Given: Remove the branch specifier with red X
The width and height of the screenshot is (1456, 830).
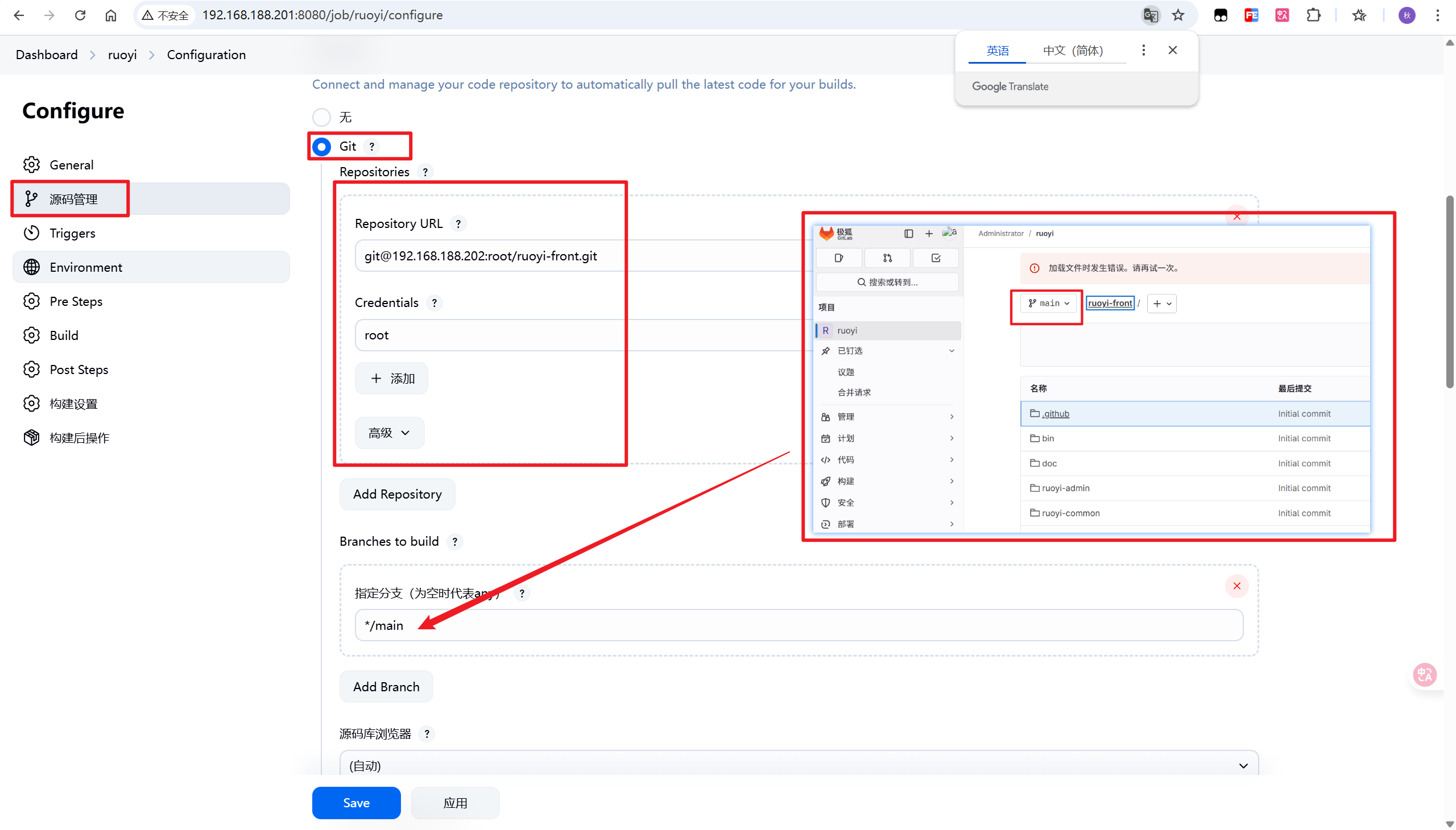Looking at the screenshot, I should (x=1236, y=586).
